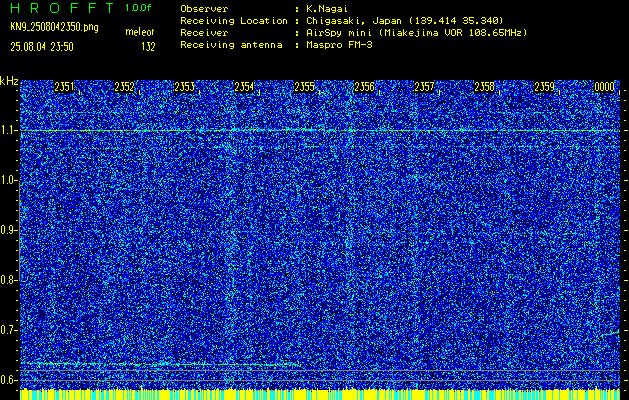The width and height of the screenshot is (629, 400).
Task: Click the Receiving antenna label
Action: 231,45
